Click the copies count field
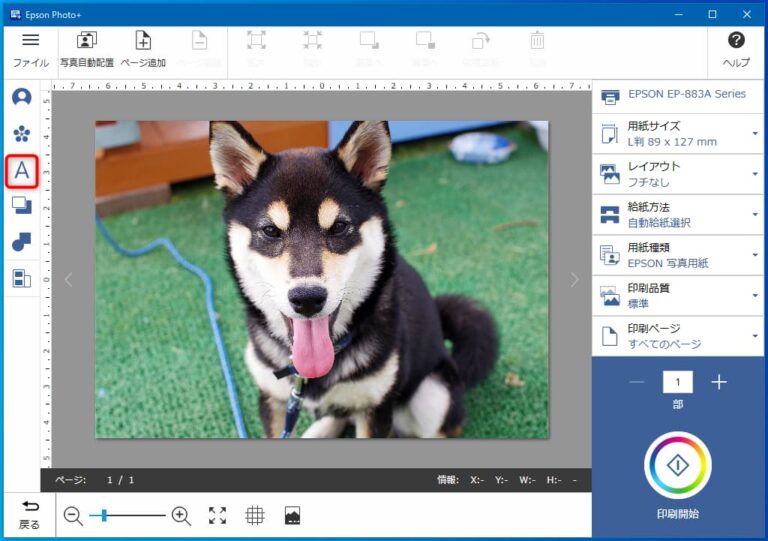This screenshot has height=541, width=768. pos(678,382)
